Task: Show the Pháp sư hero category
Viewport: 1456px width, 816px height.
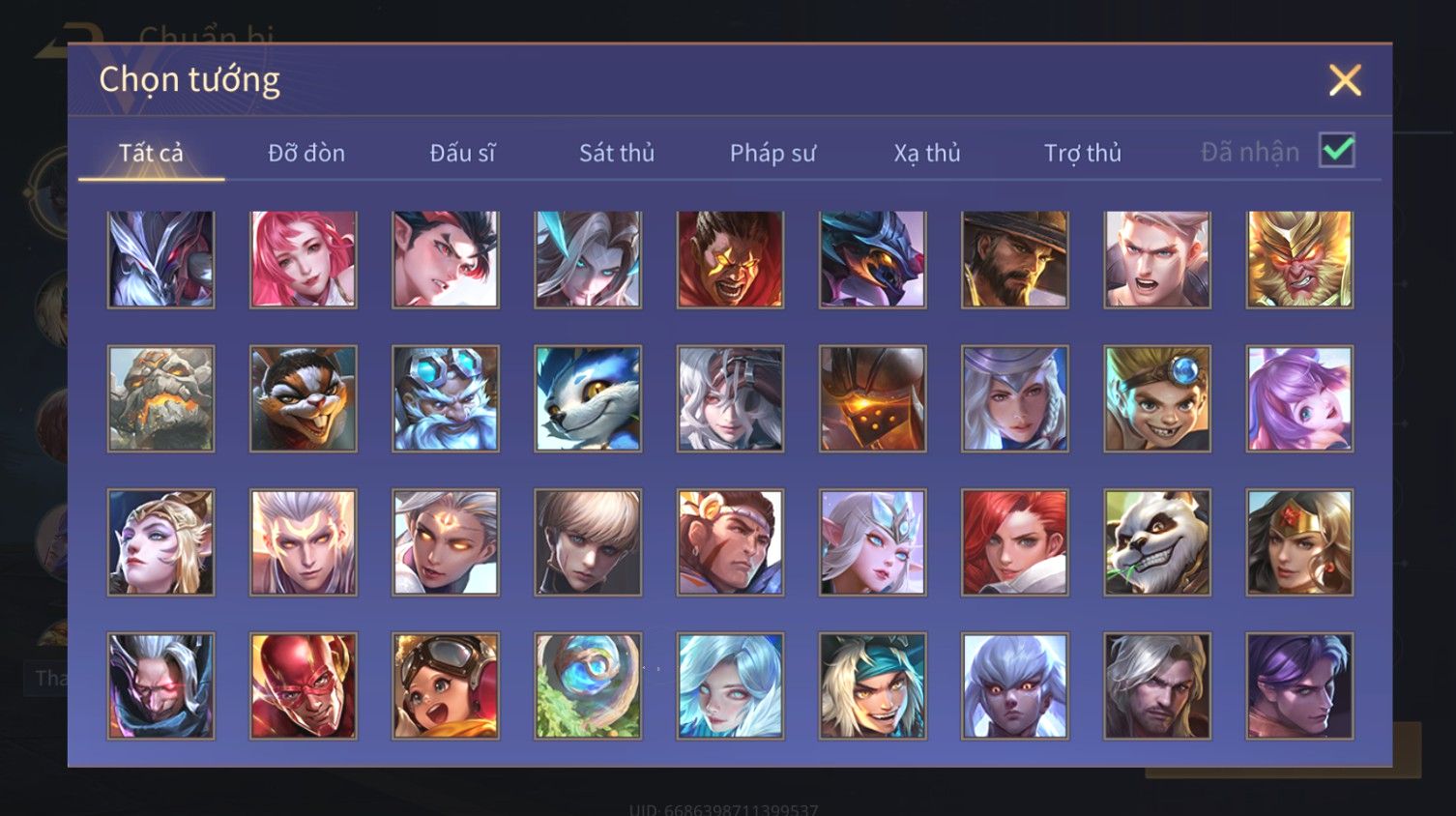Action: pyautogui.click(x=772, y=153)
